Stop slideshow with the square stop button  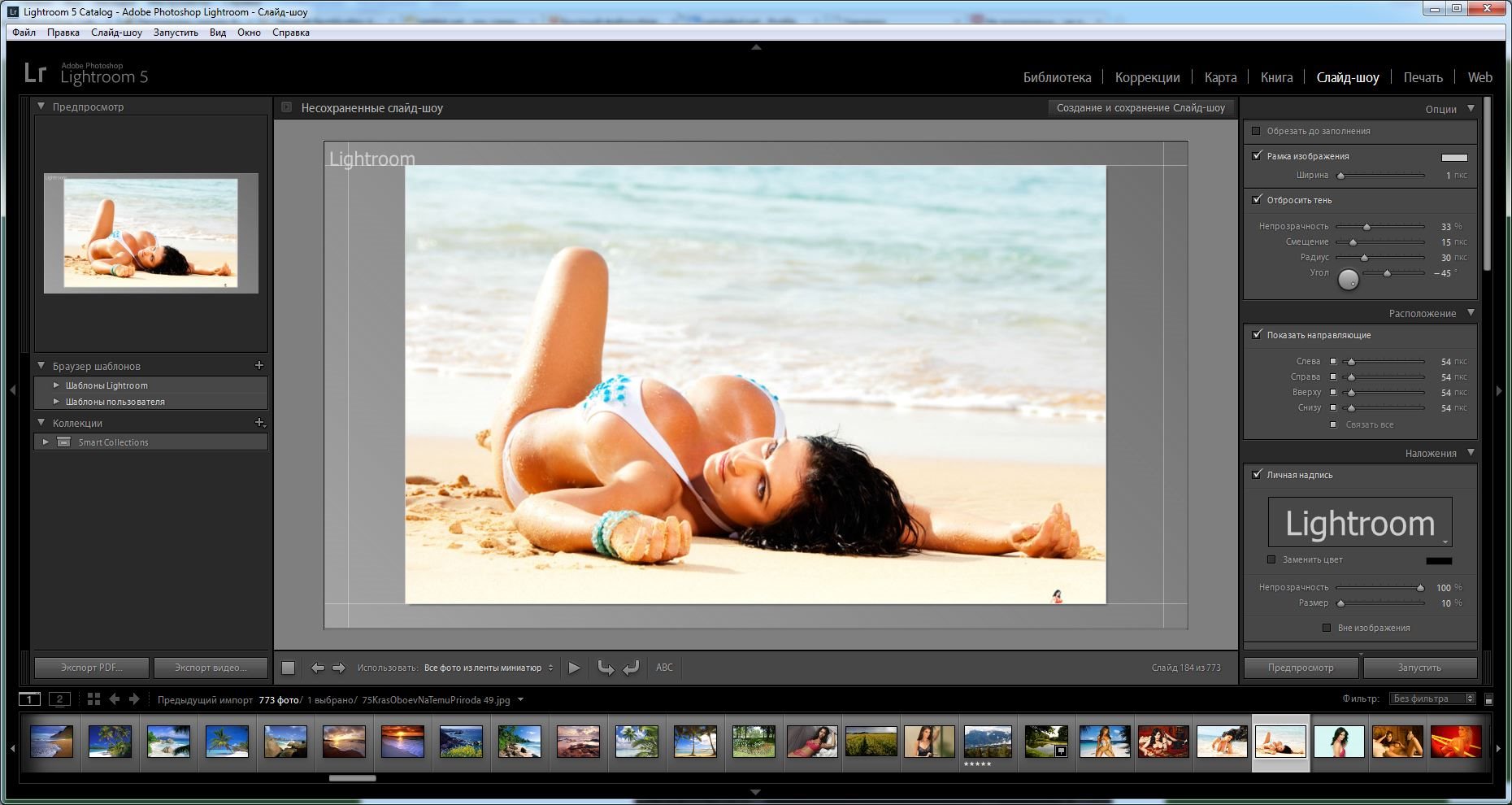pyautogui.click(x=288, y=668)
